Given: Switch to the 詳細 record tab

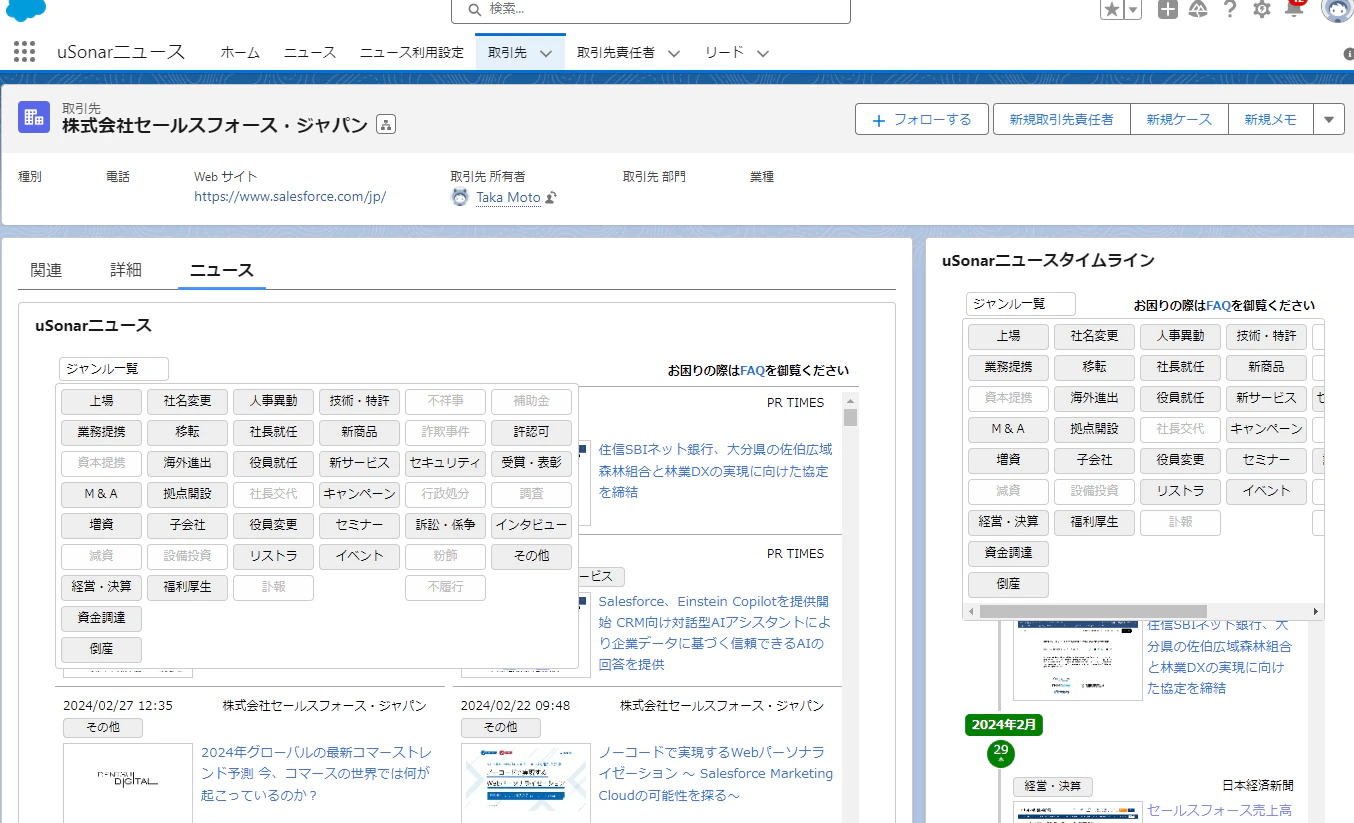Looking at the screenshot, I should click(126, 270).
